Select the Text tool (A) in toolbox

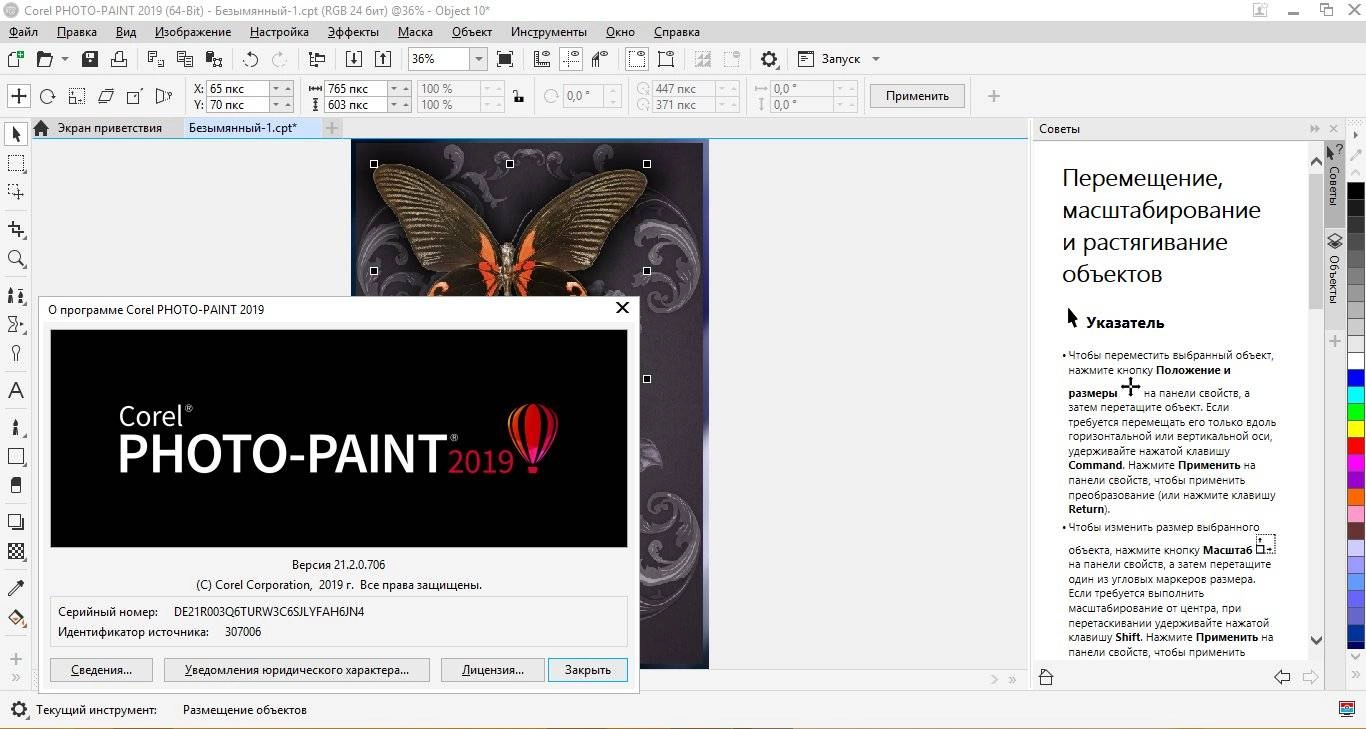[x=16, y=391]
